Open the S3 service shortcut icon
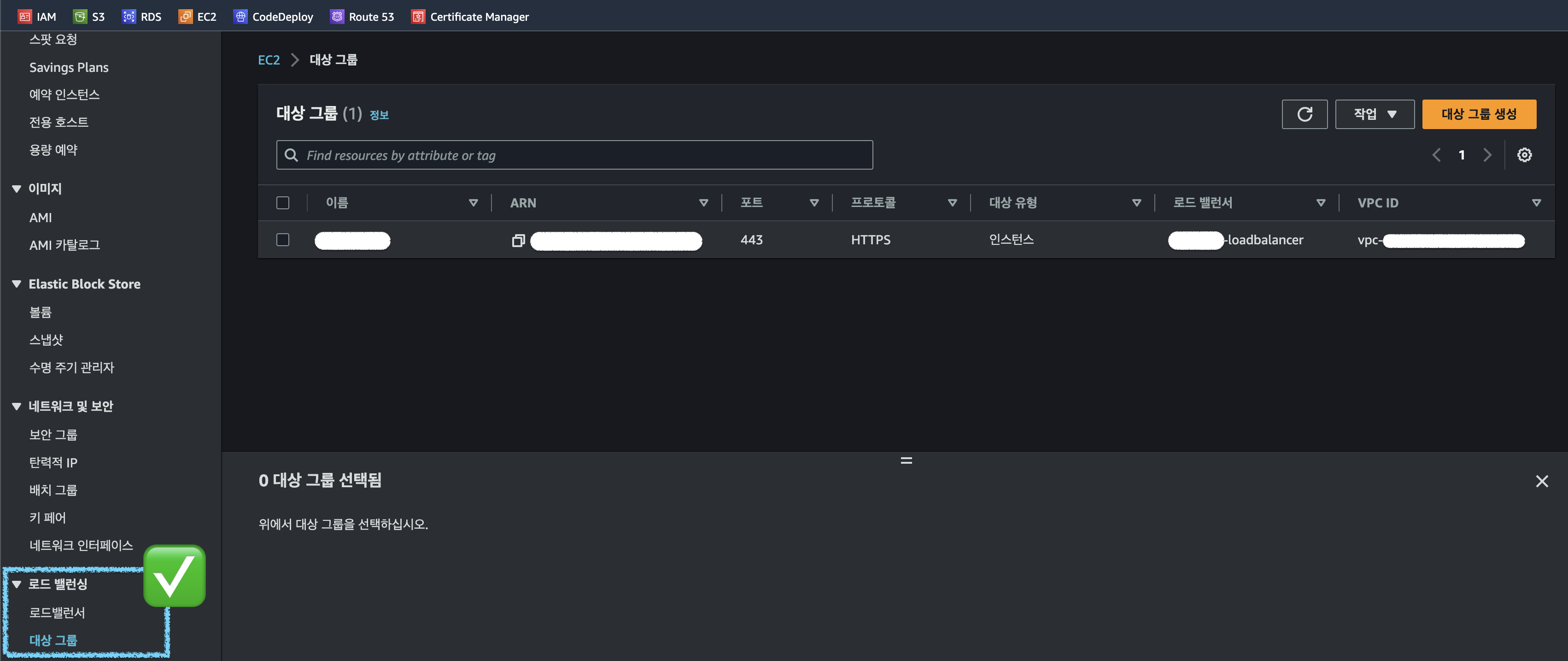1568x661 pixels. click(80, 17)
